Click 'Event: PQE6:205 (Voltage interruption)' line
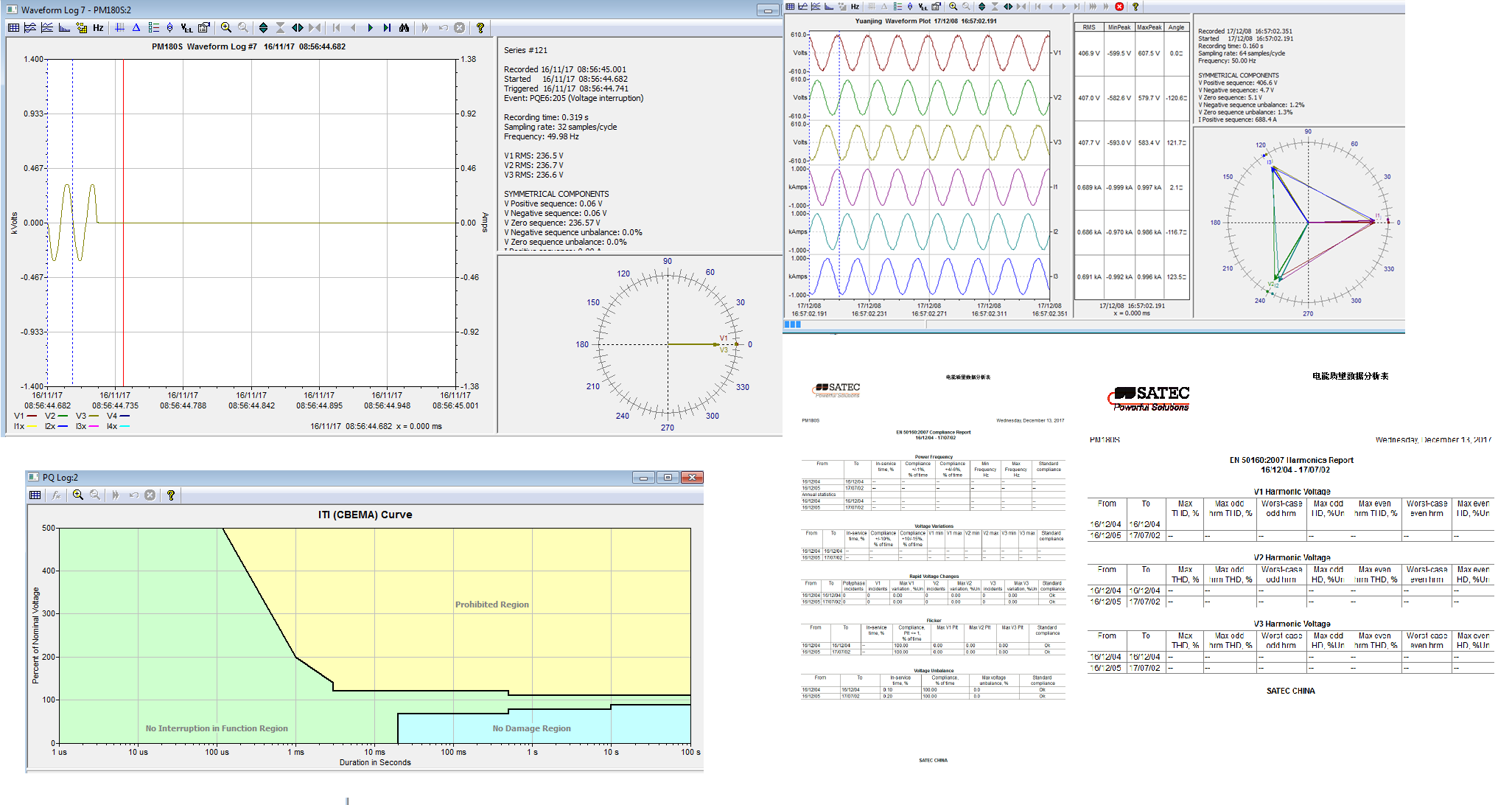 [x=573, y=98]
